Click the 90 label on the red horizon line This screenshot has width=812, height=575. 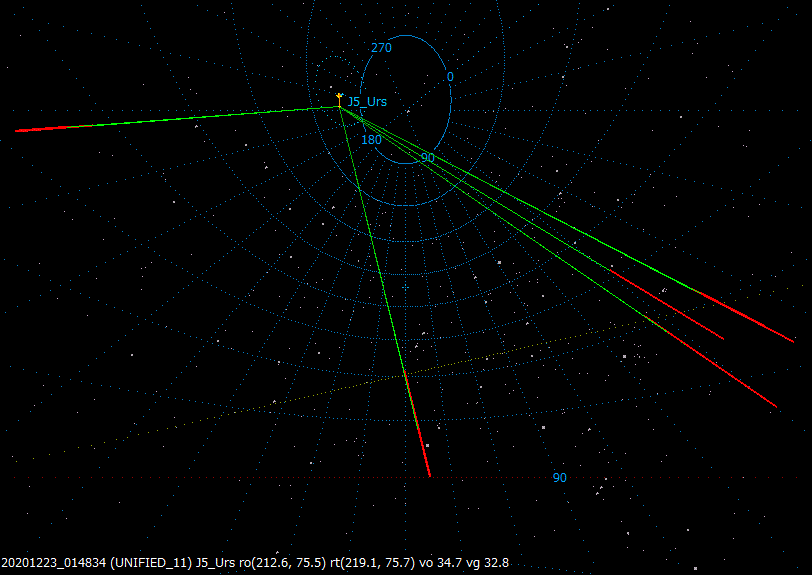[x=560, y=478]
